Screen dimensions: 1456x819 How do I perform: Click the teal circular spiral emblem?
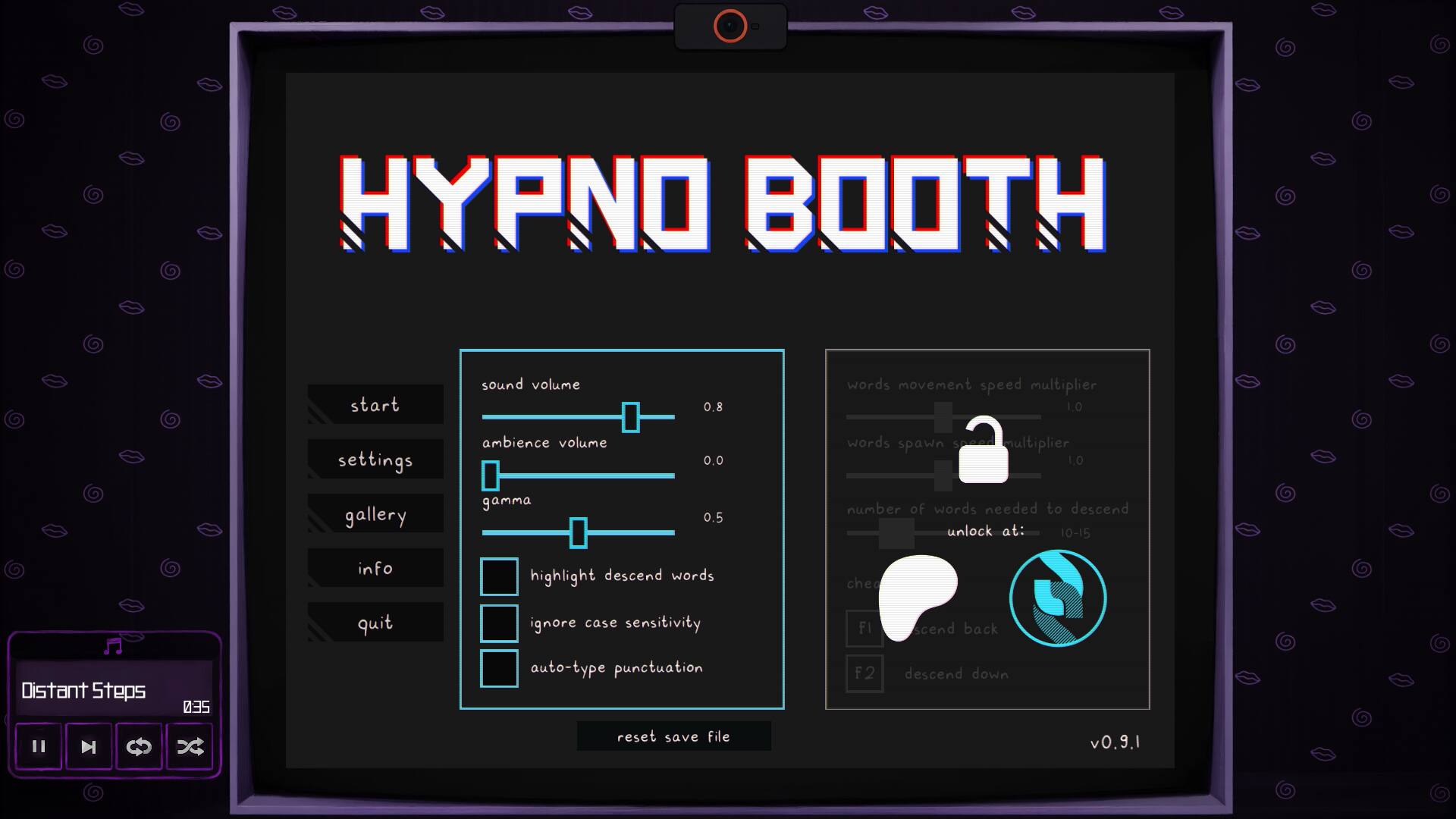(x=1058, y=598)
